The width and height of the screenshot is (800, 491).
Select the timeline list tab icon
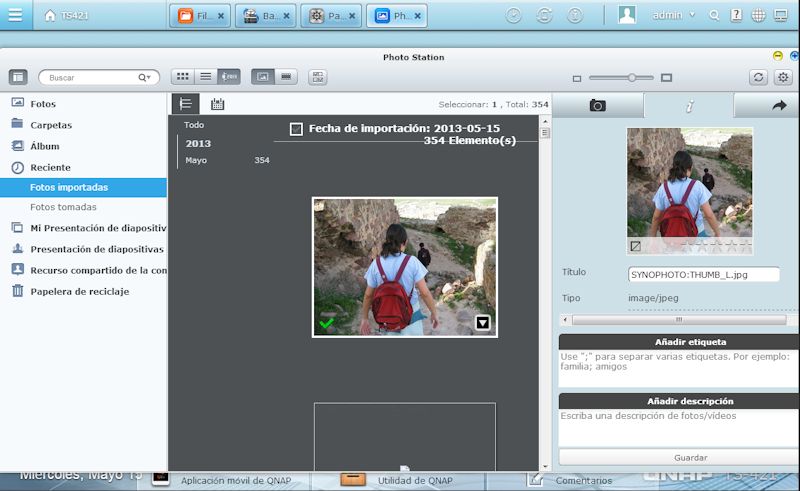click(185, 104)
